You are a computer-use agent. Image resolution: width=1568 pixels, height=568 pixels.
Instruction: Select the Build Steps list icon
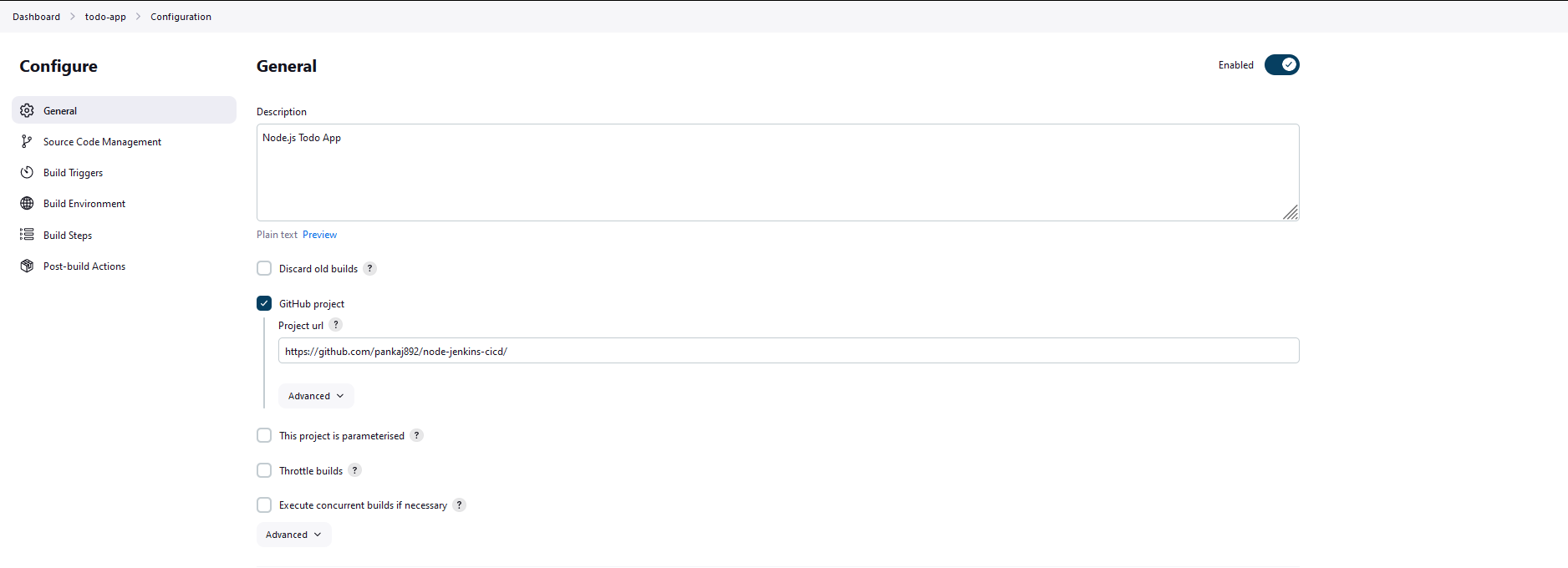click(x=27, y=235)
